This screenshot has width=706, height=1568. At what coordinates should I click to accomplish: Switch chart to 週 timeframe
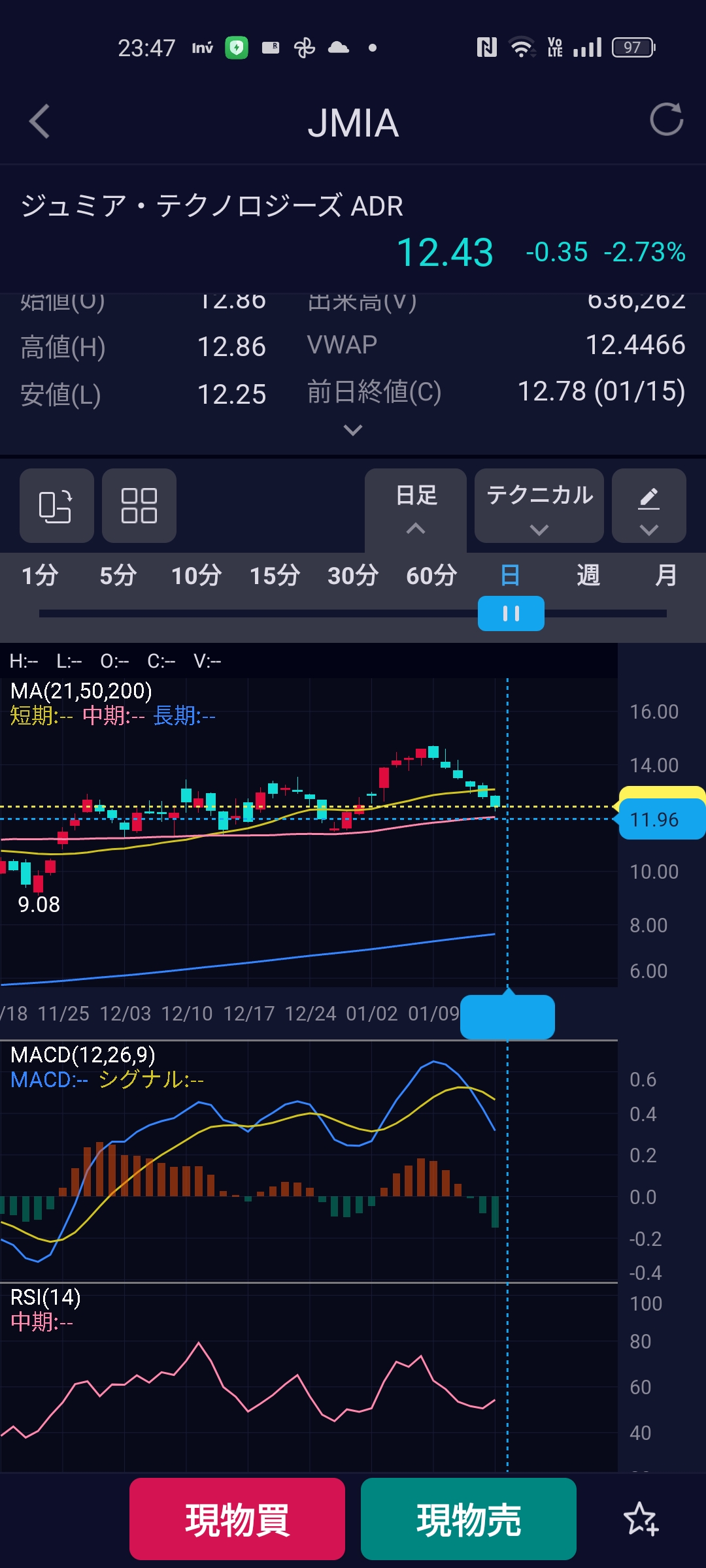tap(588, 576)
